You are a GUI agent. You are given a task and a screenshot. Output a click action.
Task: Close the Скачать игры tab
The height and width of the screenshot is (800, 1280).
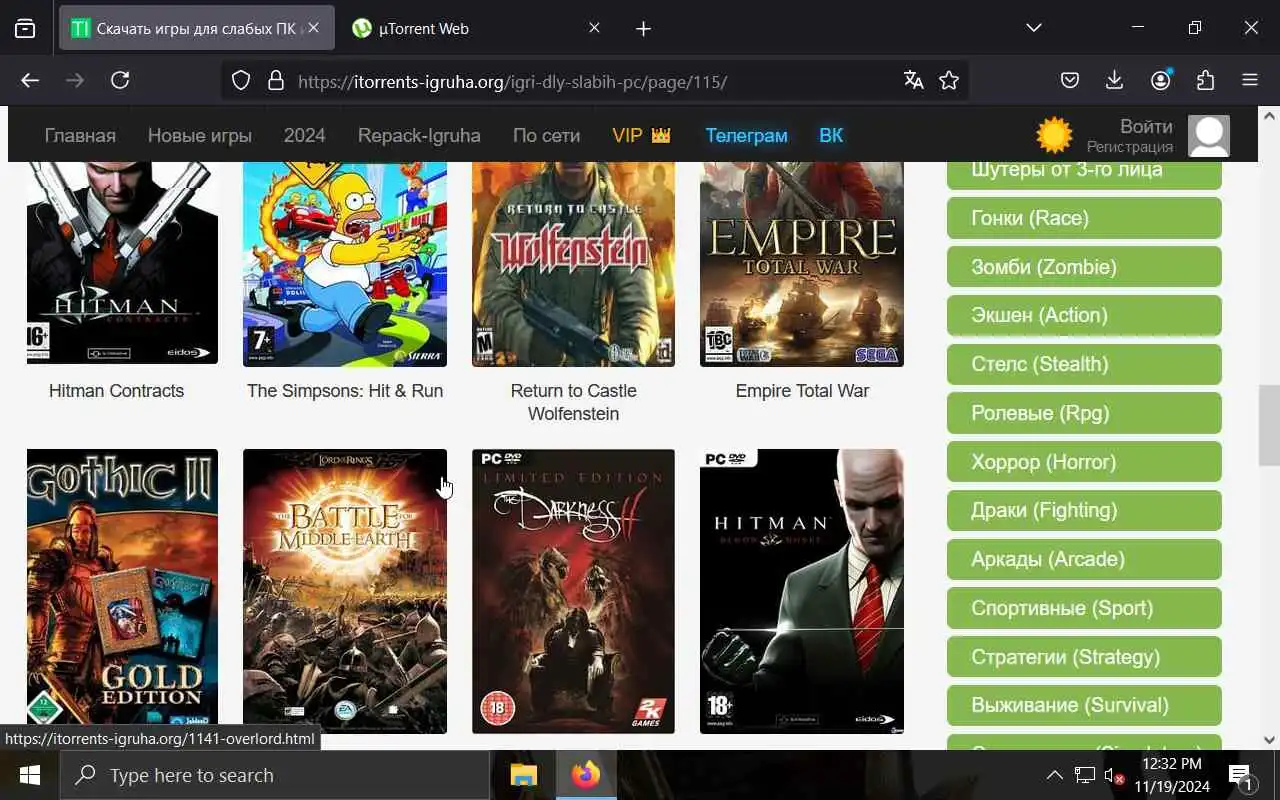(313, 28)
